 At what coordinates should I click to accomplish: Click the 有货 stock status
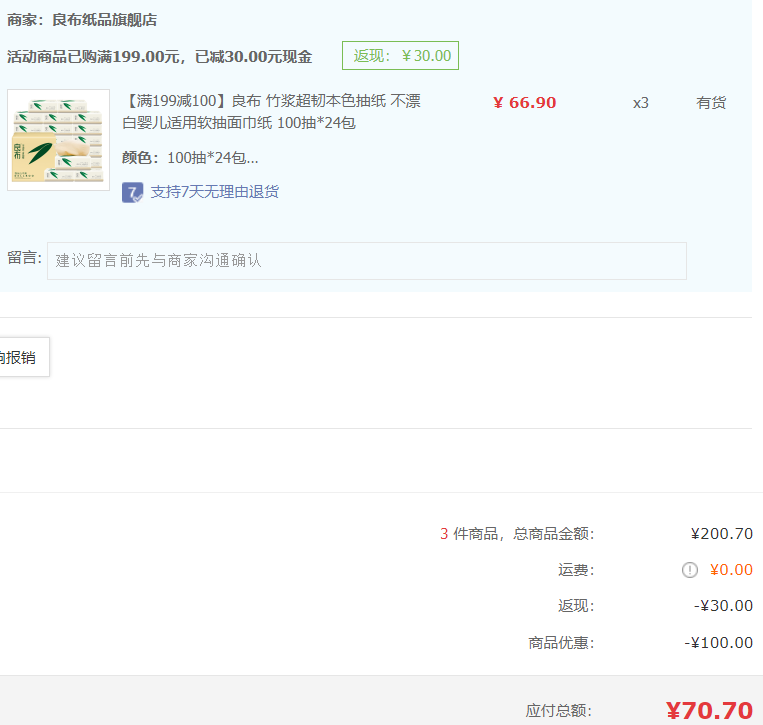tap(711, 103)
